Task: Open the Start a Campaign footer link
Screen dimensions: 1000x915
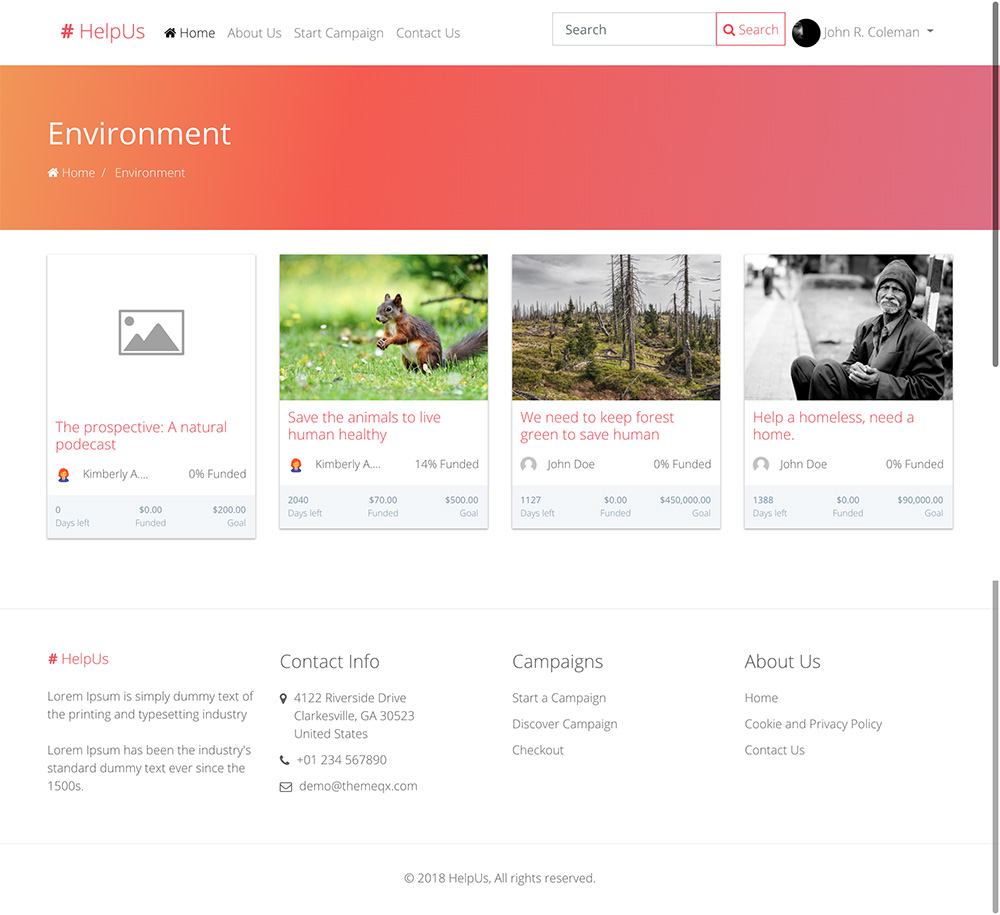Action: tap(559, 698)
